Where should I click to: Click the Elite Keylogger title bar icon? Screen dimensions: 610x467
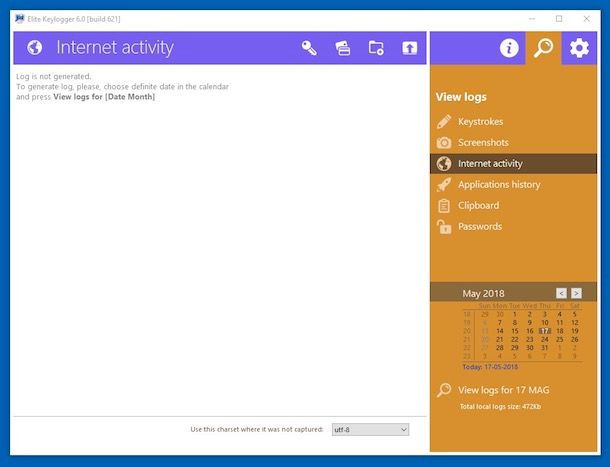click(x=19, y=19)
